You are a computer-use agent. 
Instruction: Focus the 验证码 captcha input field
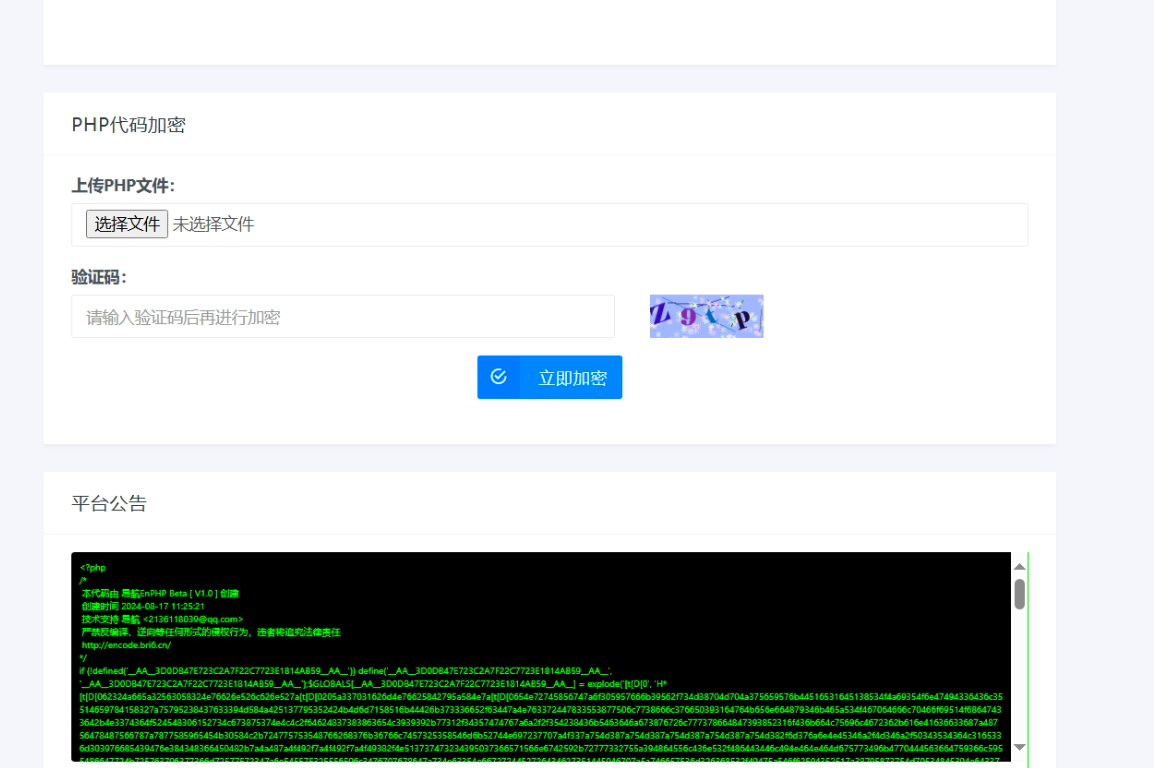pyautogui.click(x=343, y=316)
